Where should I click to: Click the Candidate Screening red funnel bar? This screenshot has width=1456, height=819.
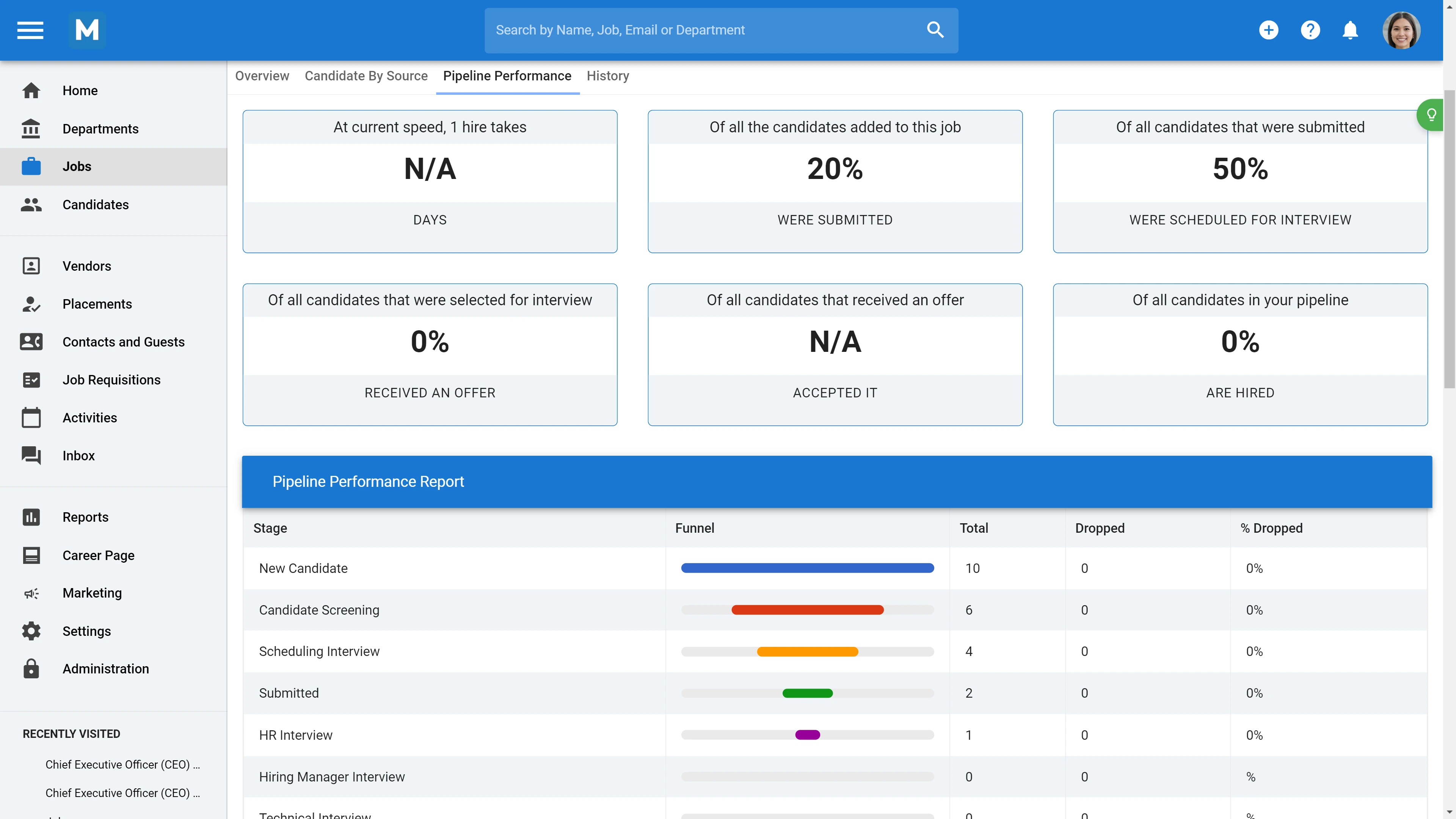807,610
